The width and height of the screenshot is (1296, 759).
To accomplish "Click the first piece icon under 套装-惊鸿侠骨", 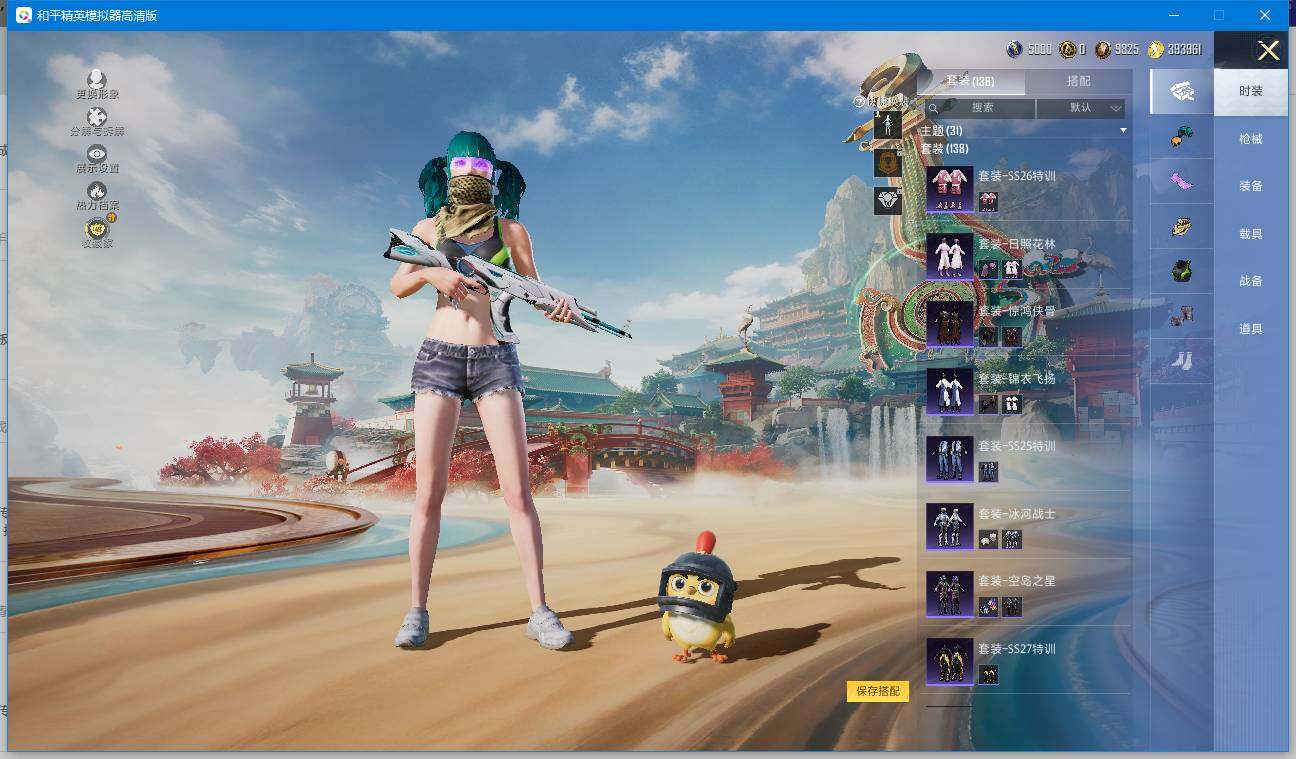I will [x=988, y=337].
